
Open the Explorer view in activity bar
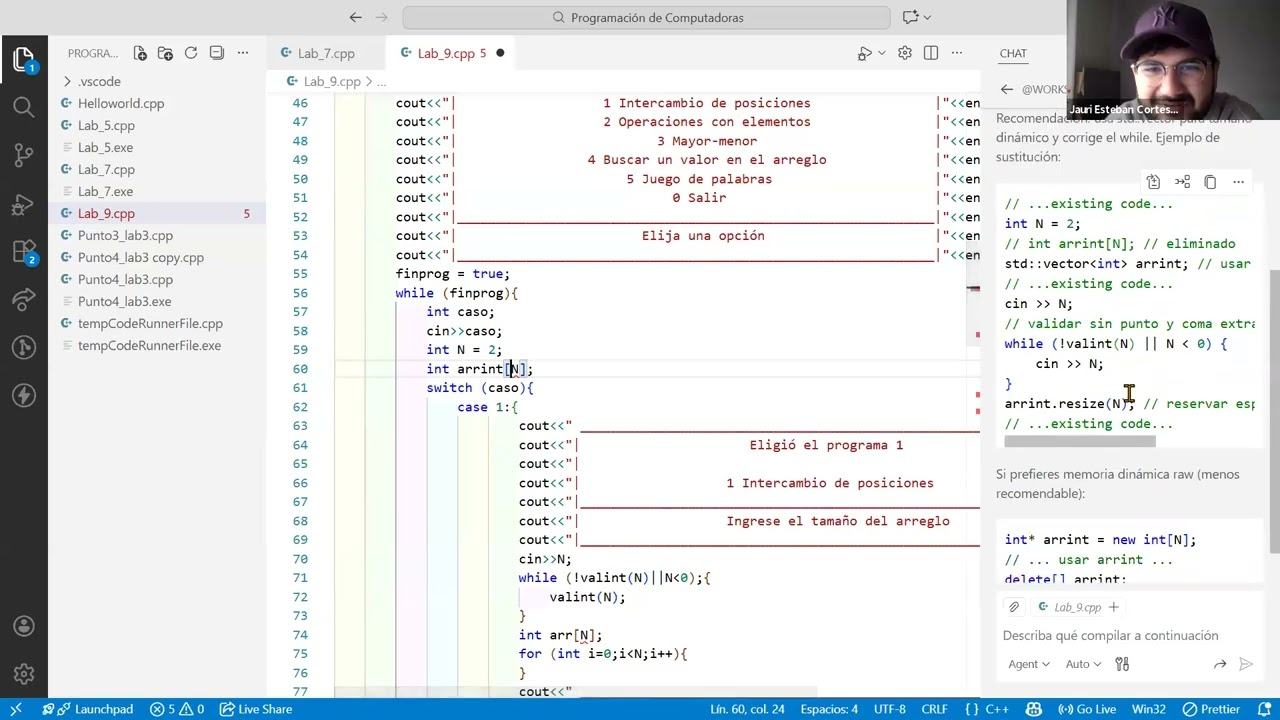coord(24,60)
